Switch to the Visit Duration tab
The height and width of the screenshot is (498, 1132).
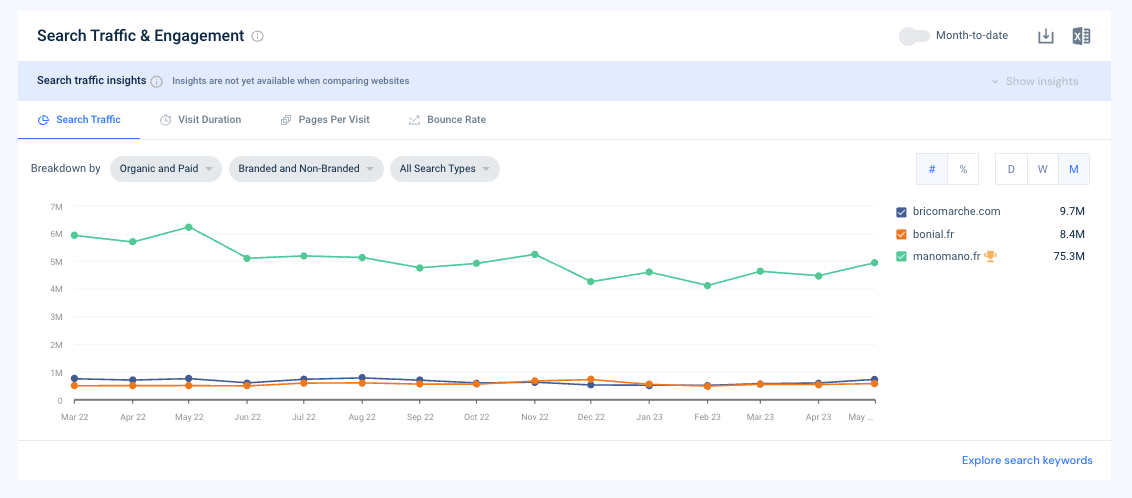pos(200,120)
